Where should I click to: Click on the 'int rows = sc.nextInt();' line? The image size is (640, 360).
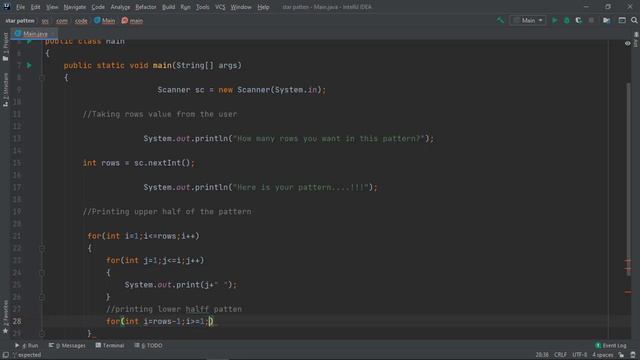(139, 163)
